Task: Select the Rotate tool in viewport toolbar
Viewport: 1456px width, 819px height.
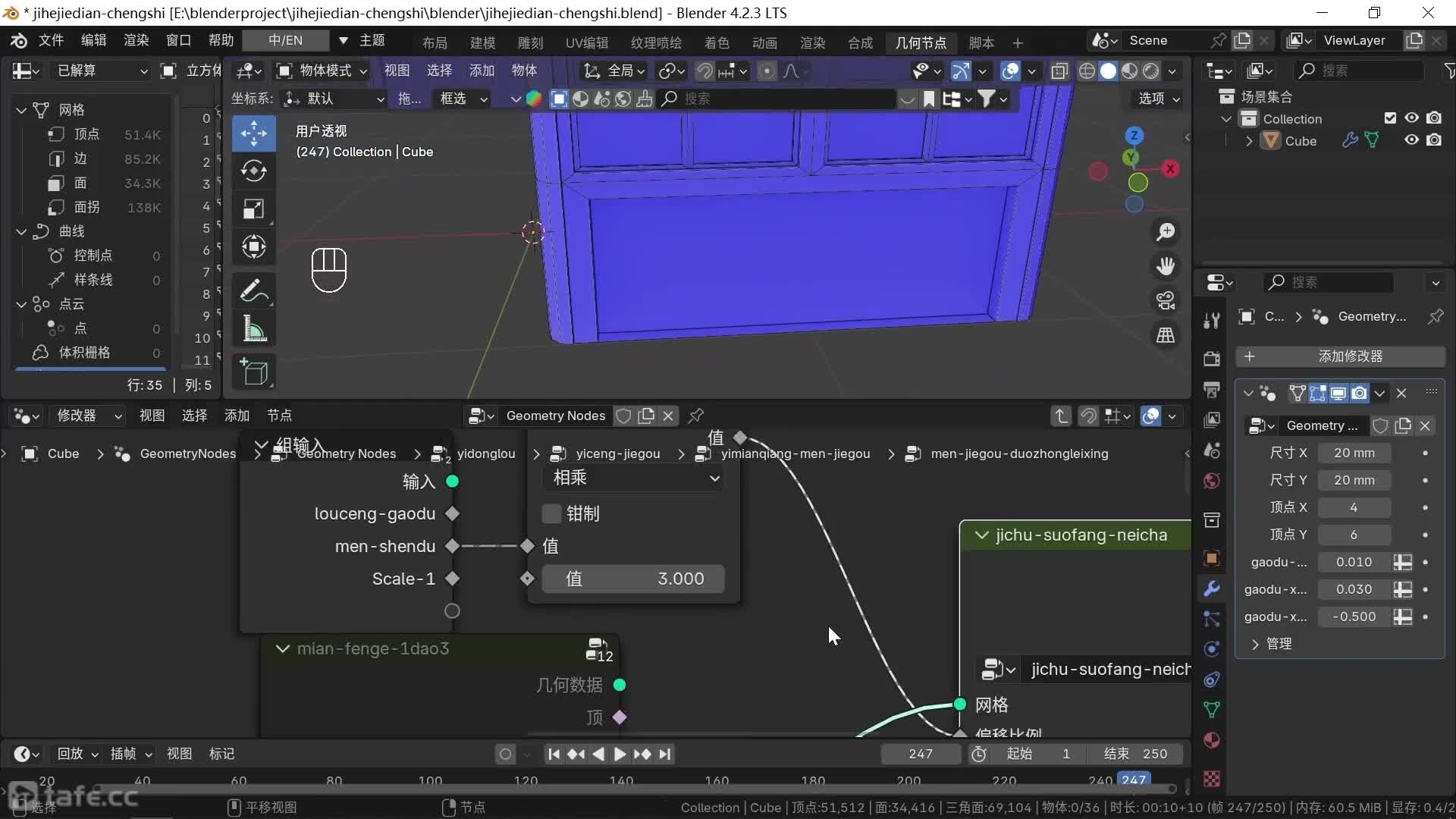Action: point(253,171)
